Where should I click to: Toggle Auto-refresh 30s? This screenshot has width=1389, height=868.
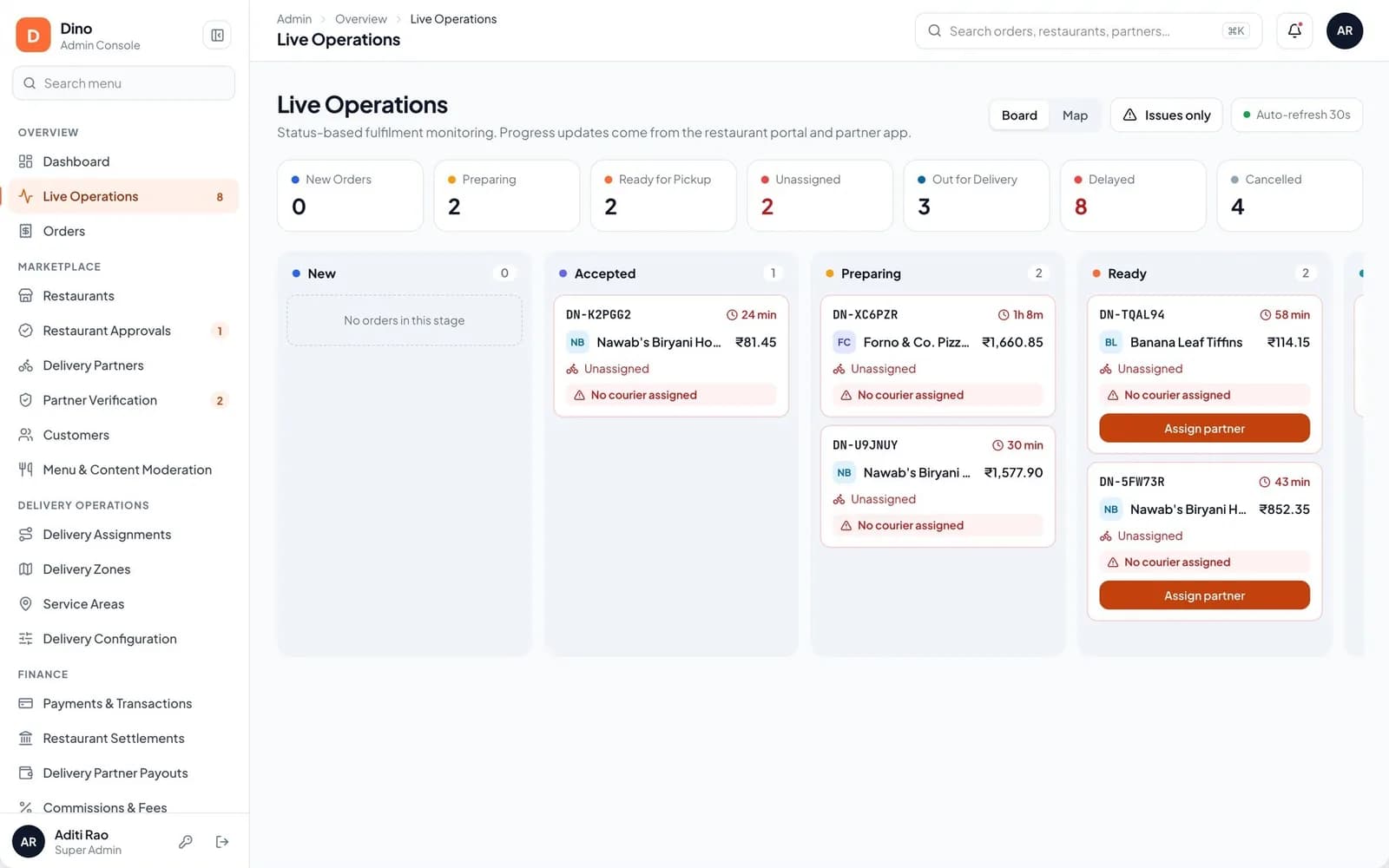pos(1297,115)
